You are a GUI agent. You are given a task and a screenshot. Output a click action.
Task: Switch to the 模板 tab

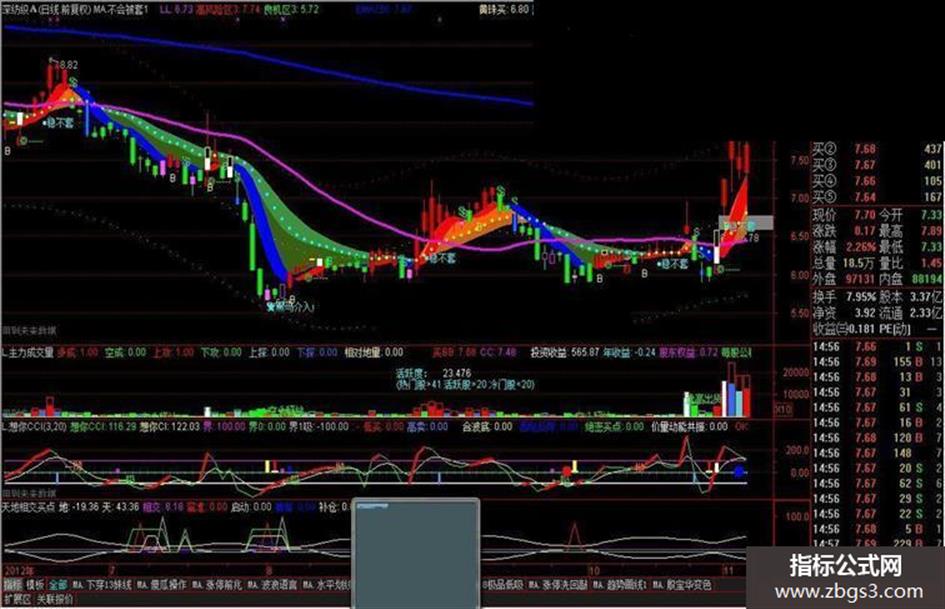click(36, 585)
